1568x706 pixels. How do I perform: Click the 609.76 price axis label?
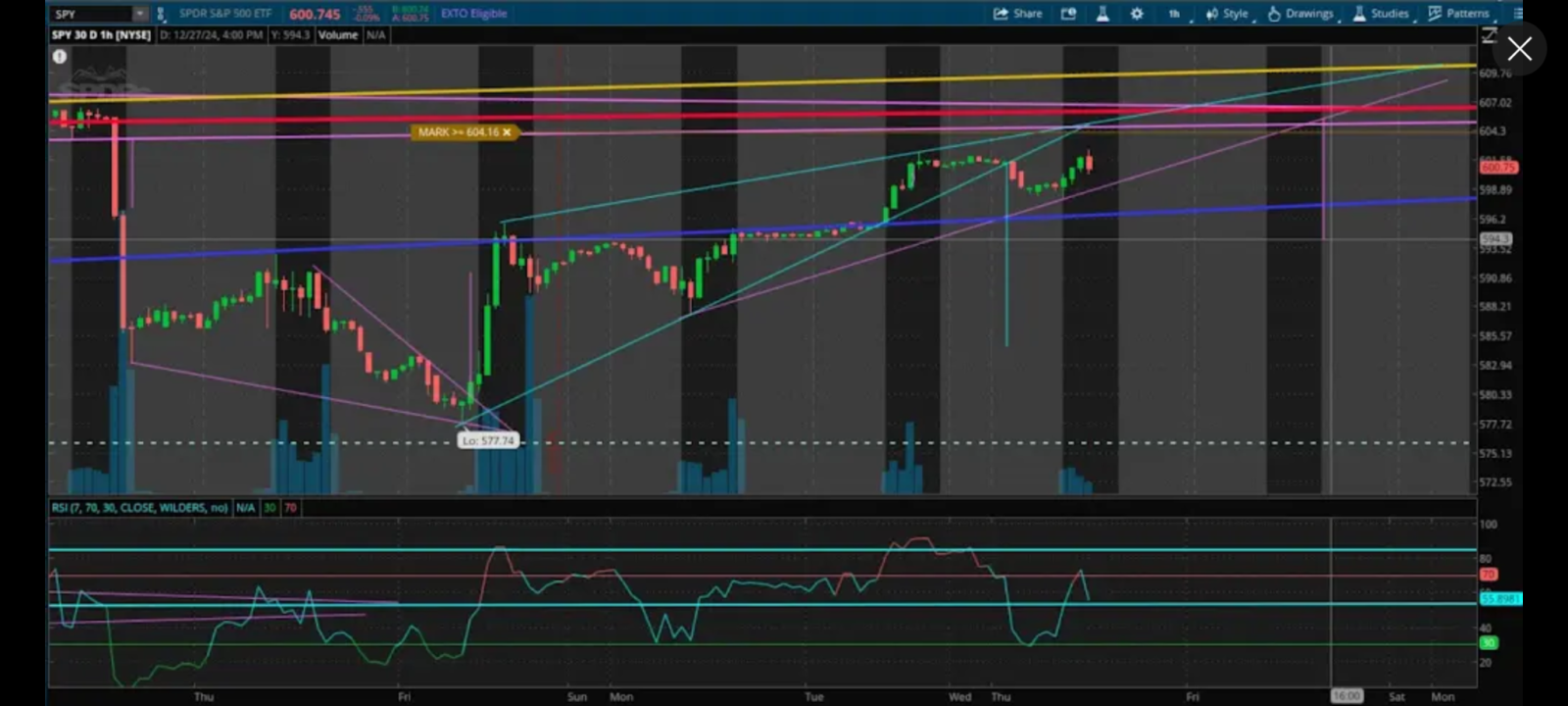coord(1495,74)
